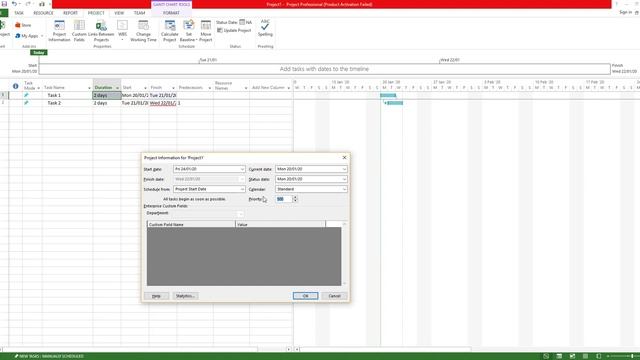The height and width of the screenshot is (360, 640).
Task: Open the WBS menu
Action: [122, 29]
